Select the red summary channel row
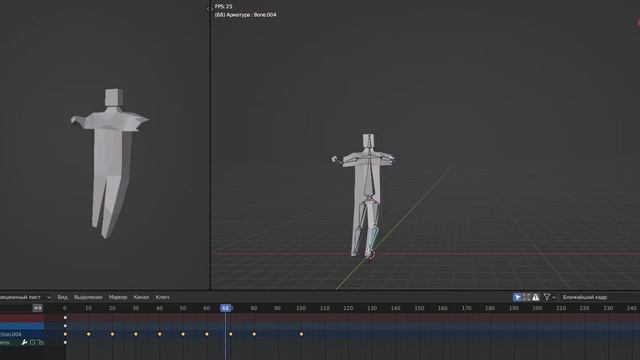This screenshot has height=360, width=640. point(22,318)
